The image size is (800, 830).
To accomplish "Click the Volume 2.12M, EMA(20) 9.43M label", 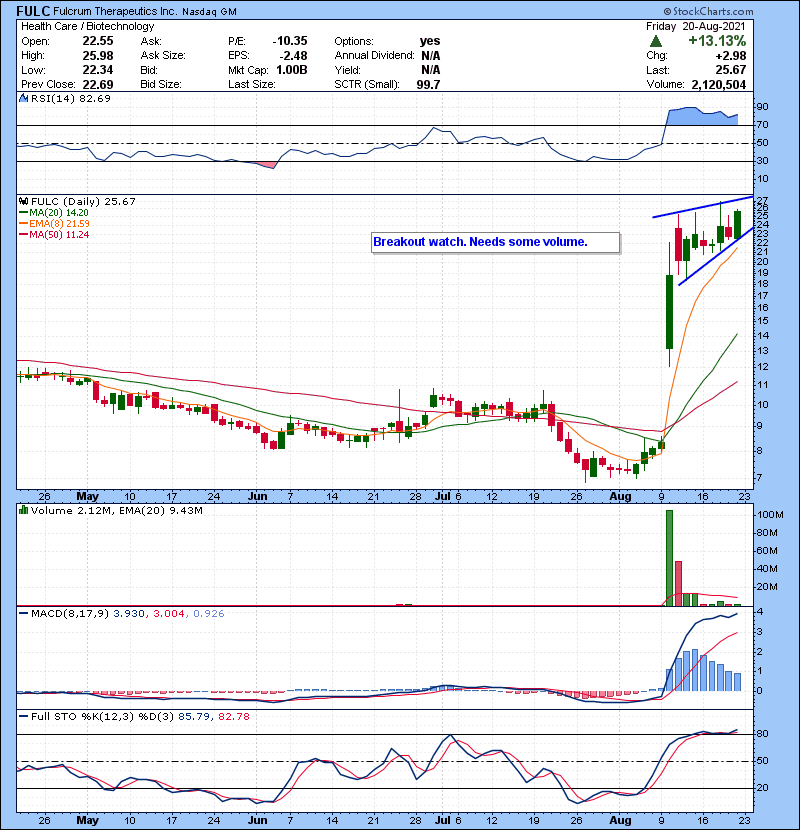I will point(117,510).
